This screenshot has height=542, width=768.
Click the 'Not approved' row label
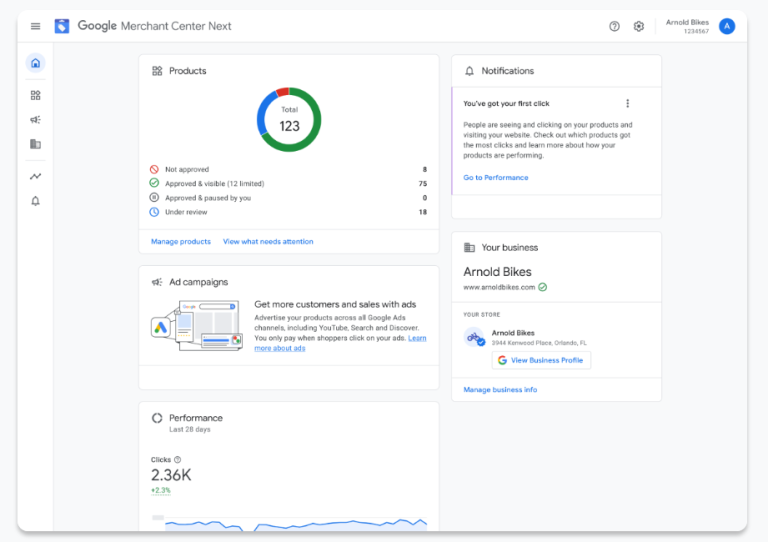click(187, 169)
